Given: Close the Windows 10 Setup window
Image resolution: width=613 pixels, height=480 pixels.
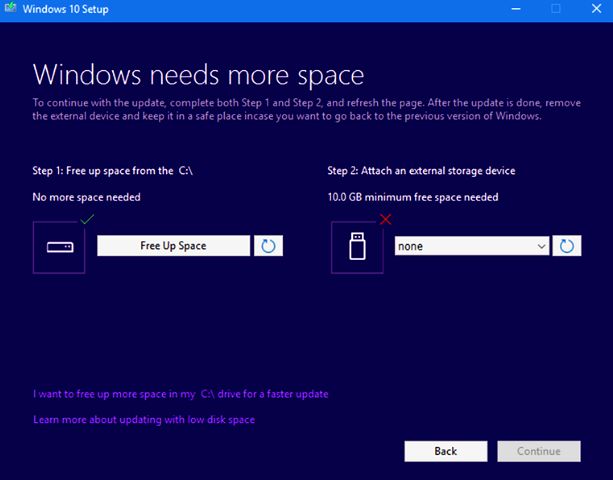Looking at the screenshot, I should coord(597,9).
